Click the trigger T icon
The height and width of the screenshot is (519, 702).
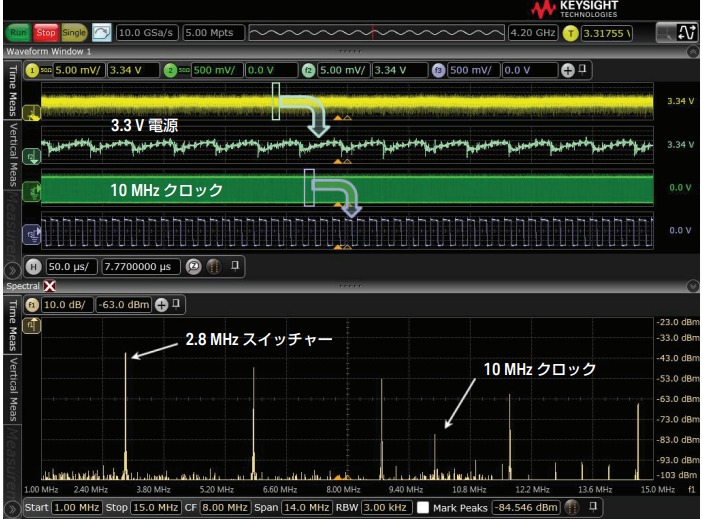pyautogui.click(x=571, y=32)
